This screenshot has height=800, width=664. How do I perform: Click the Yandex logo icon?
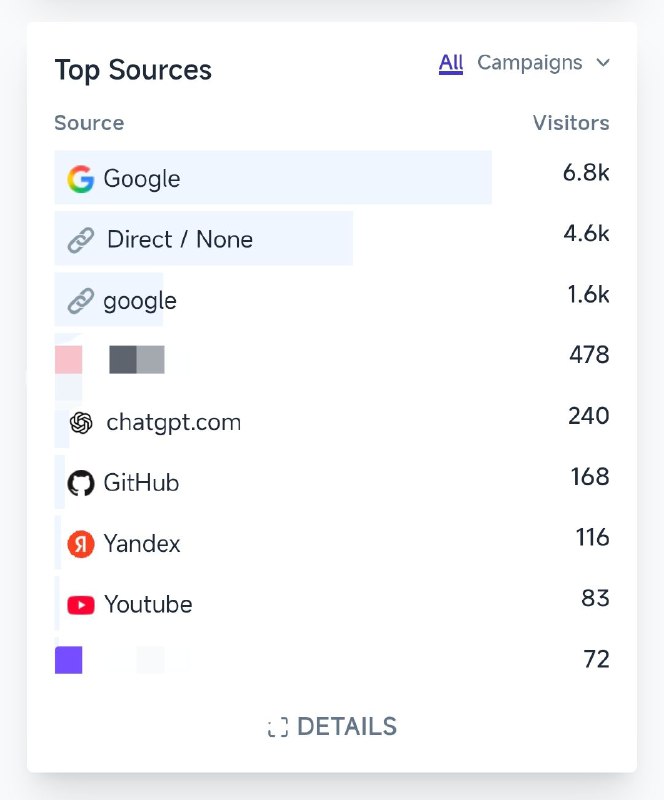pos(80,544)
